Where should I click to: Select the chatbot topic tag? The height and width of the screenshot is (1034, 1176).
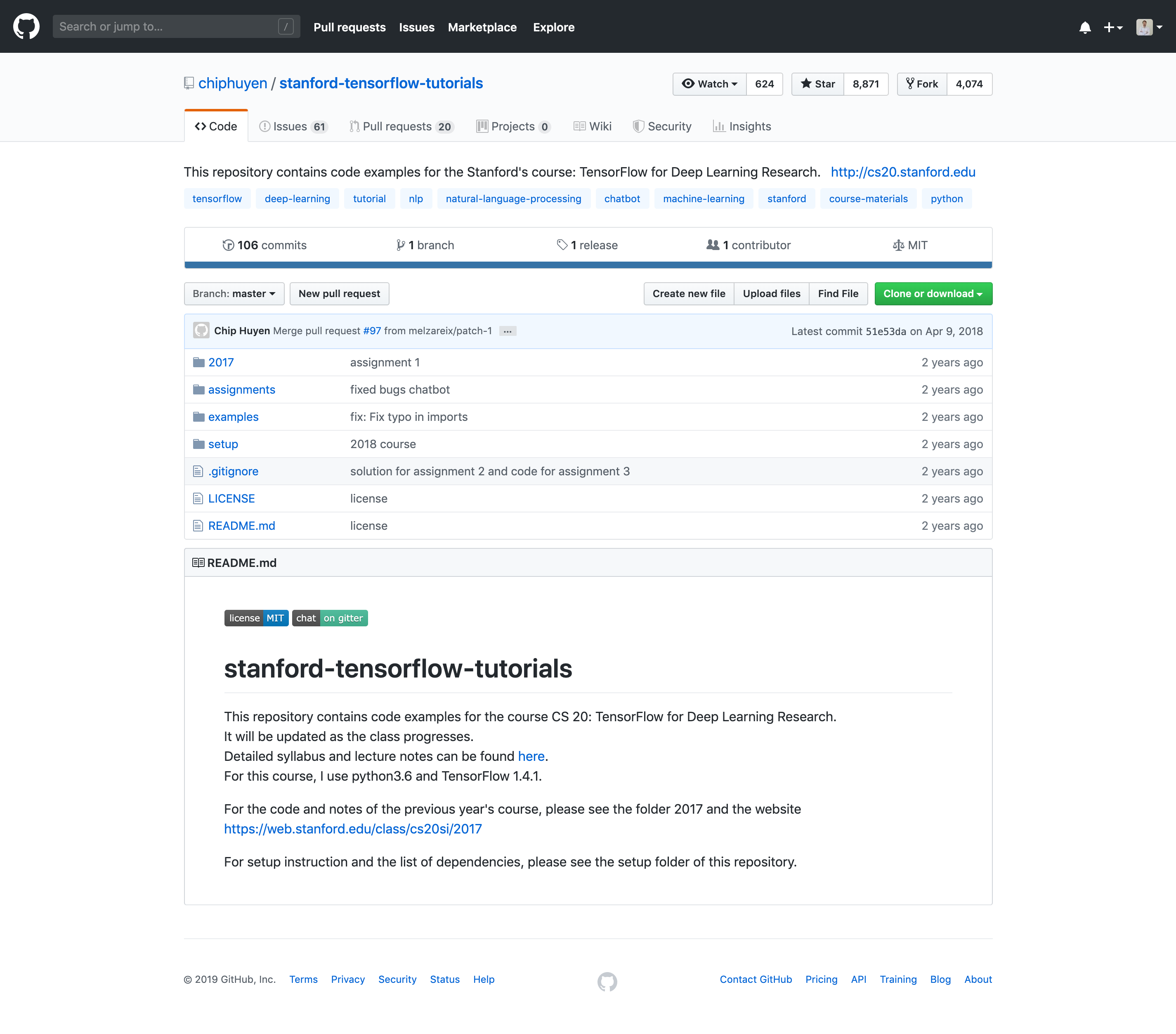(x=622, y=198)
